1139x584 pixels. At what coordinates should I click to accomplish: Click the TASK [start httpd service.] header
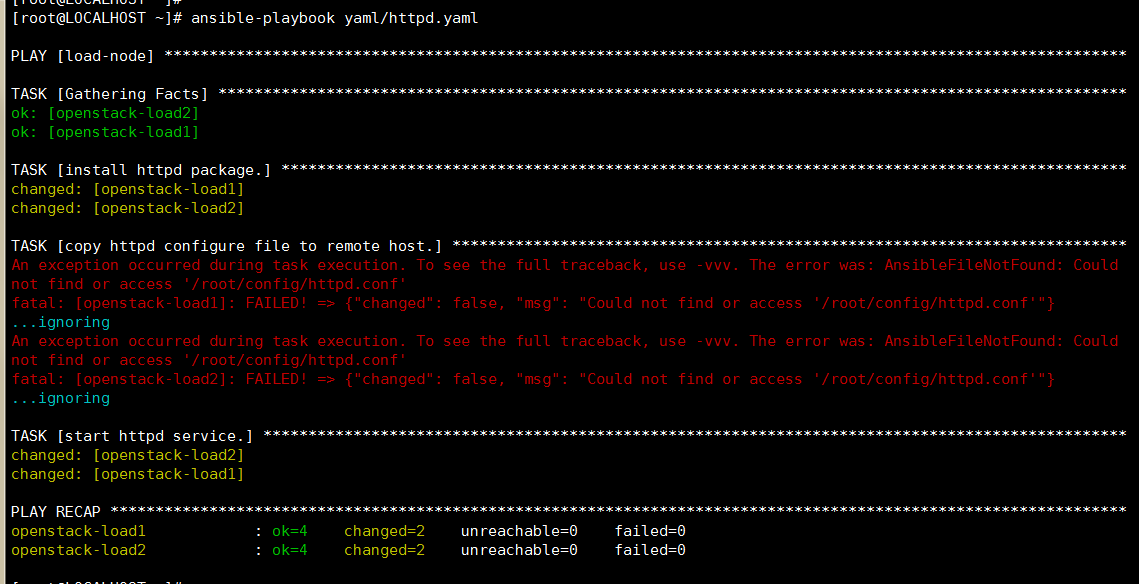coord(132,436)
